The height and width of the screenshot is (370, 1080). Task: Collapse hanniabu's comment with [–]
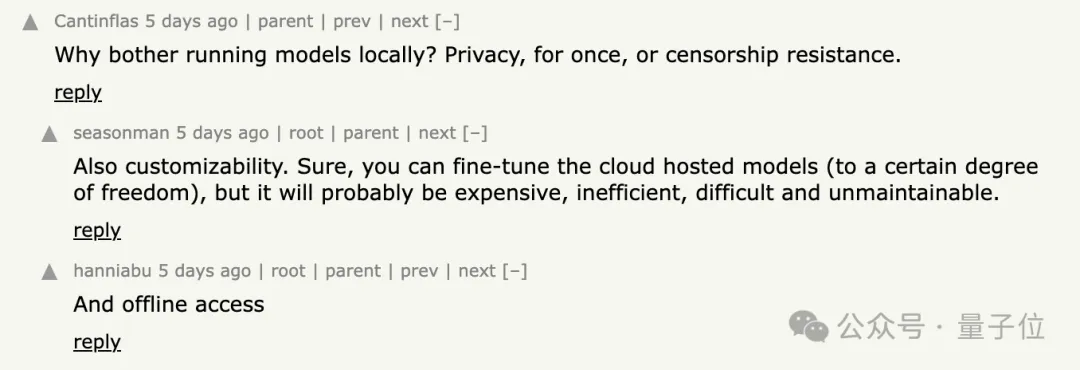tap(515, 271)
